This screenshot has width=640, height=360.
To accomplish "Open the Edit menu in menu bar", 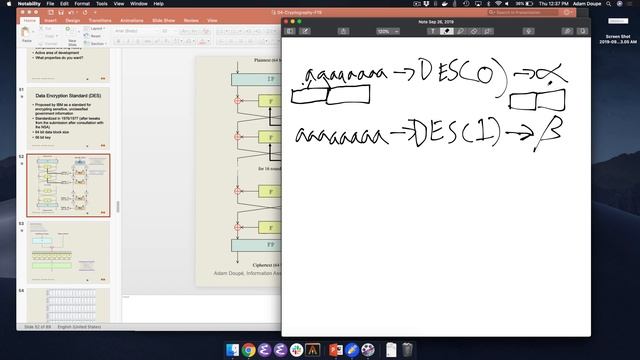I will [64, 4].
